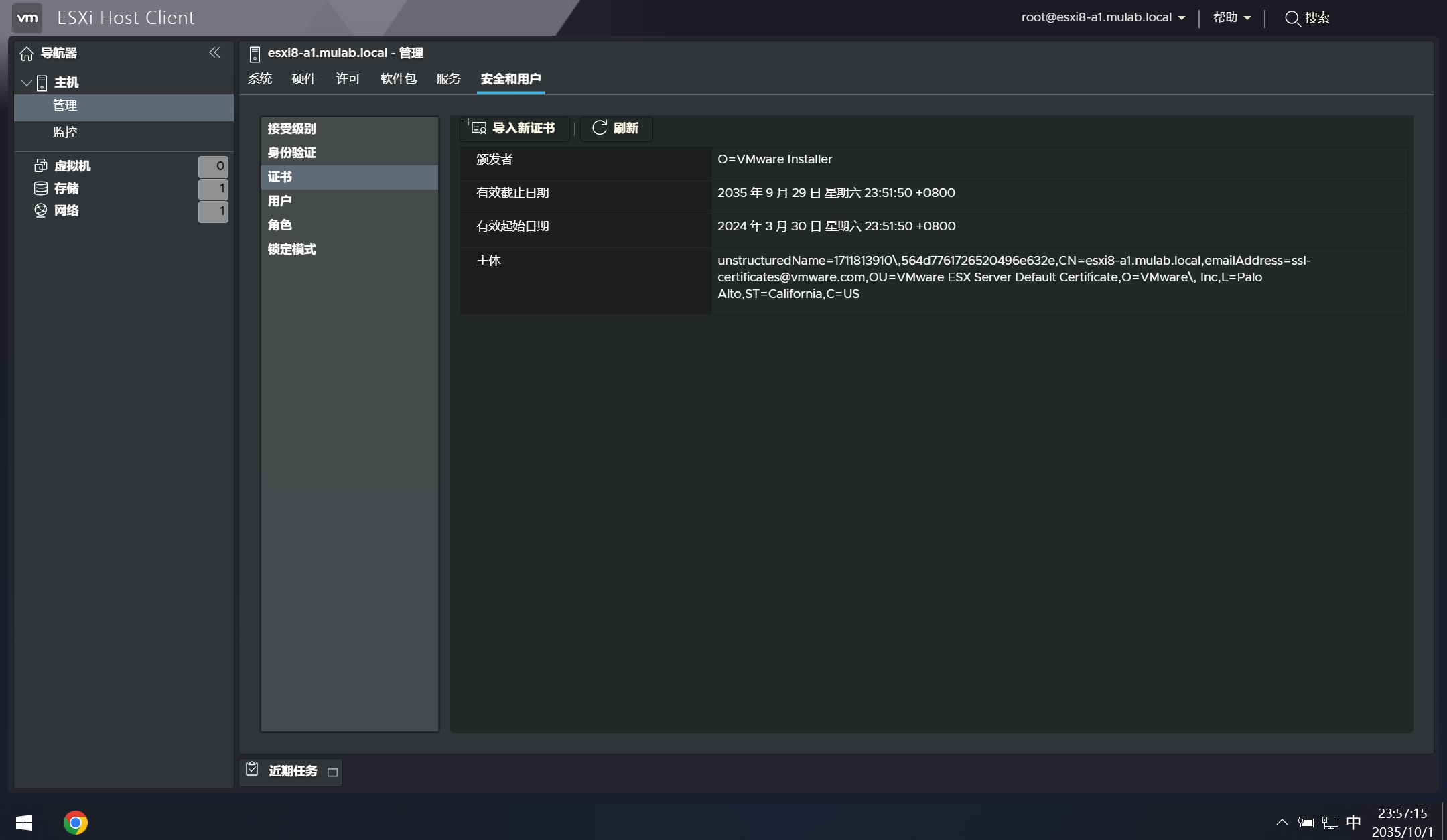The width and height of the screenshot is (1447, 840).
Task: Click the storage count badge 1
Action: coord(213,188)
